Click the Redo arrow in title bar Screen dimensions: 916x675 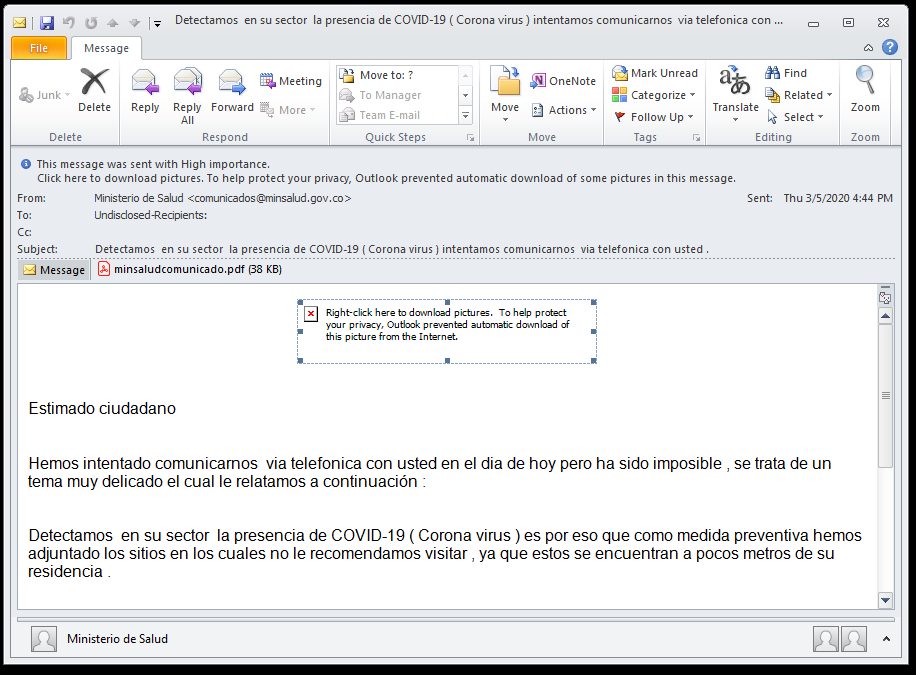(x=91, y=23)
